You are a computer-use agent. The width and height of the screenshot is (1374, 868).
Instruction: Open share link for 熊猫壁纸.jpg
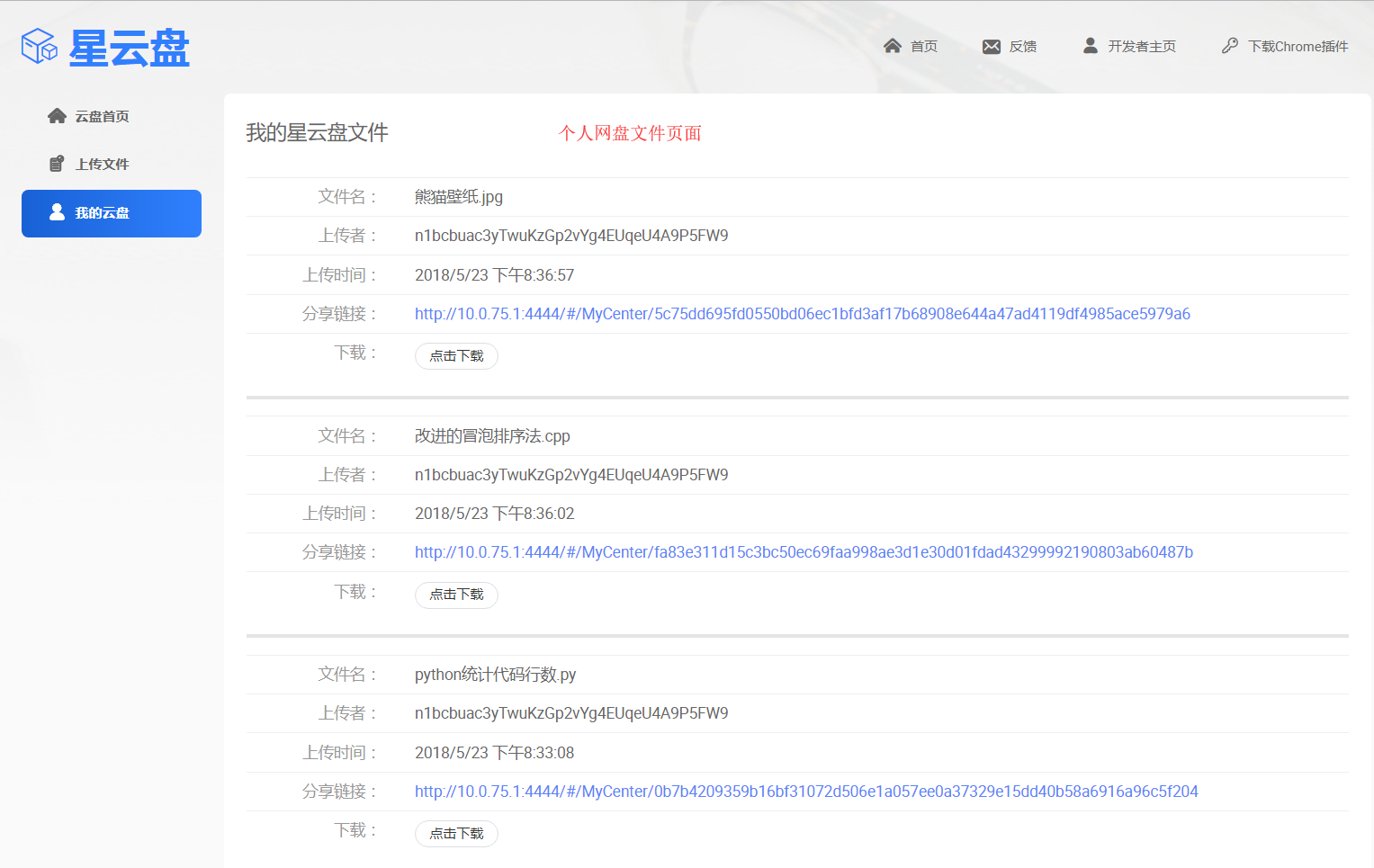(x=803, y=314)
